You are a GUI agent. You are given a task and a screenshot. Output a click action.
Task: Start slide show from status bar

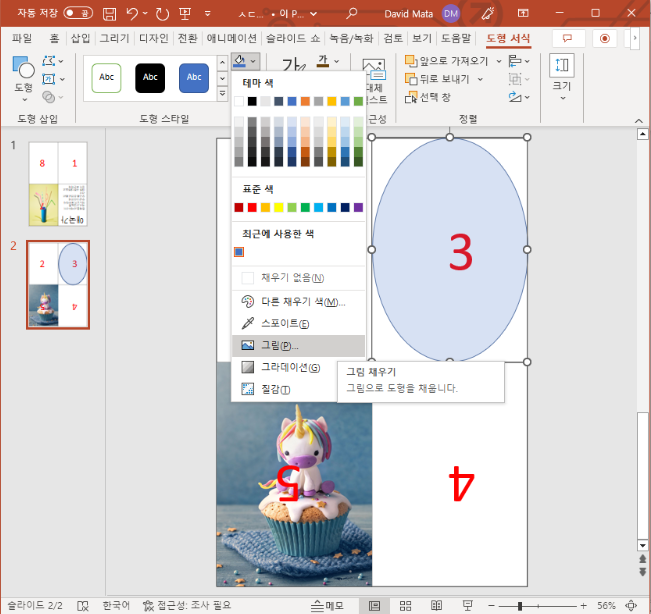pyautogui.click(x=467, y=606)
